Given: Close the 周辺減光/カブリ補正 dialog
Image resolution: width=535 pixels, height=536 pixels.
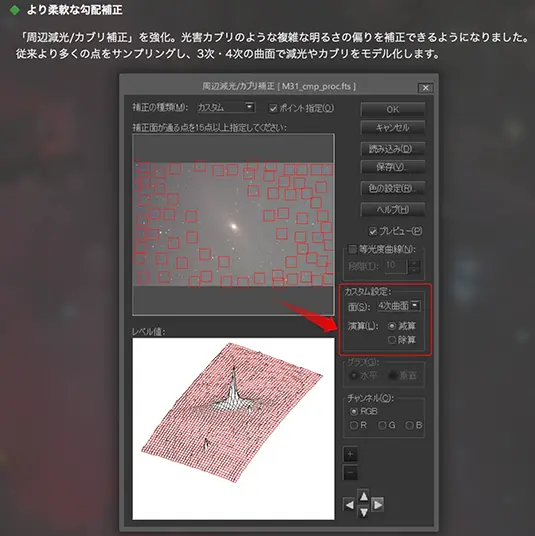Looking at the screenshot, I should (x=425, y=88).
